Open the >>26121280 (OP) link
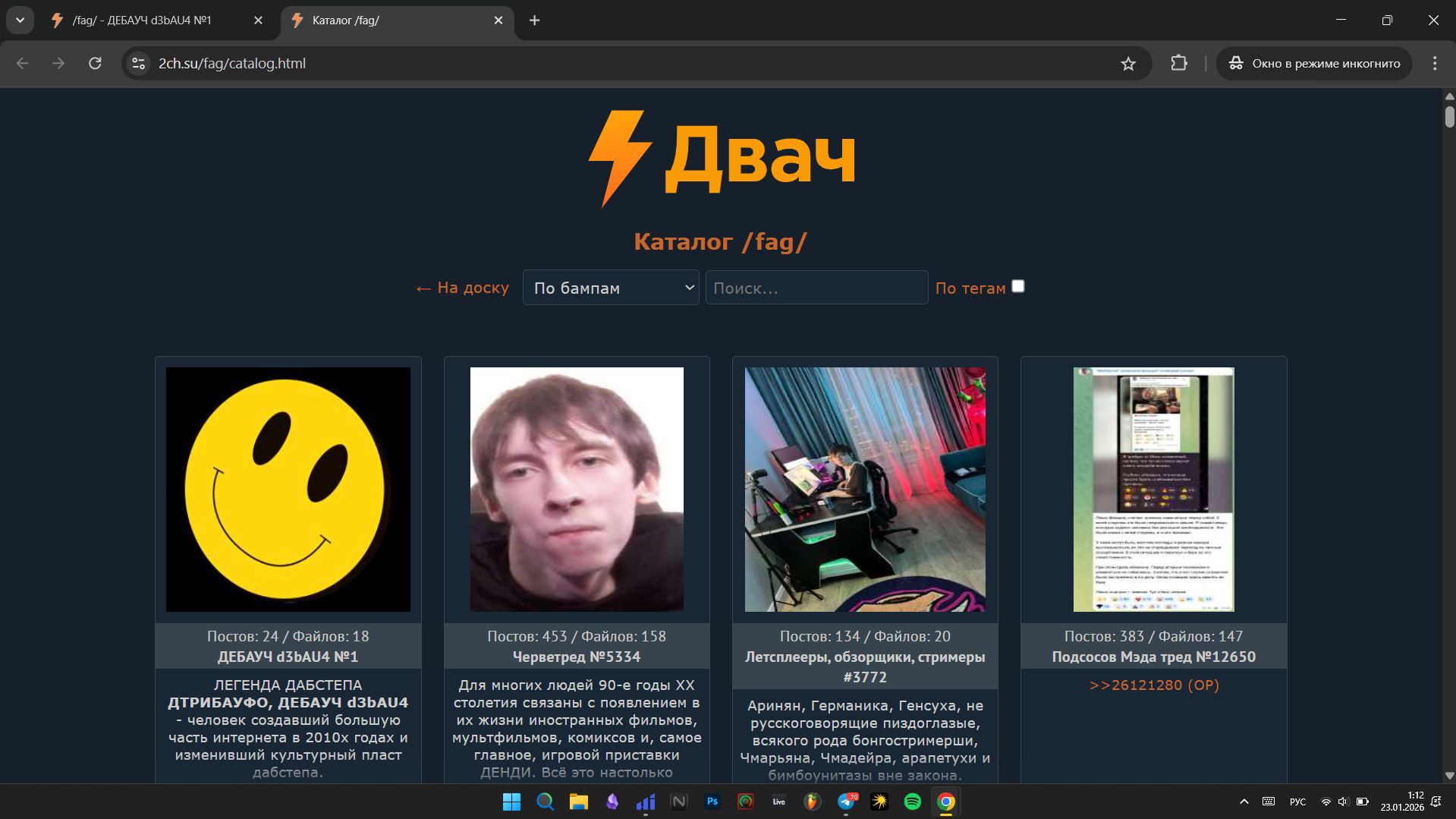Viewport: 1456px width, 819px height. pyautogui.click(x=1154, y=685)
